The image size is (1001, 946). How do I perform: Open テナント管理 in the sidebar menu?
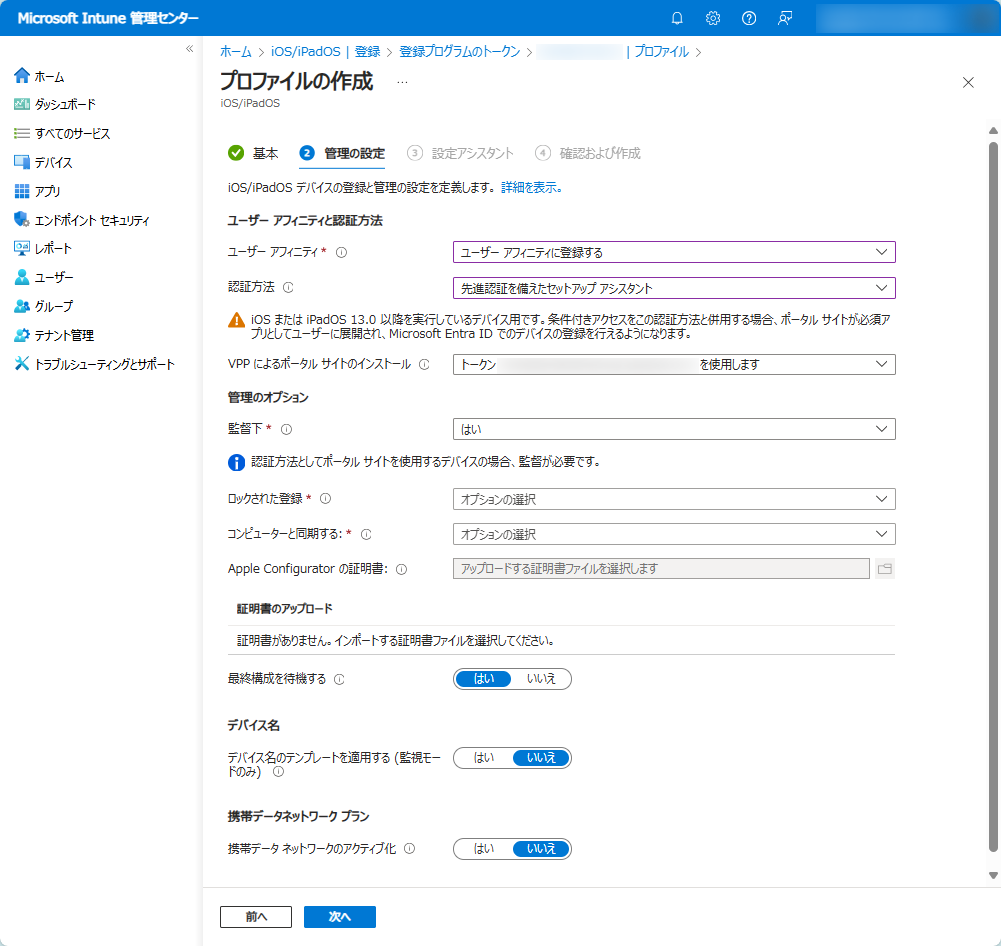64,335
